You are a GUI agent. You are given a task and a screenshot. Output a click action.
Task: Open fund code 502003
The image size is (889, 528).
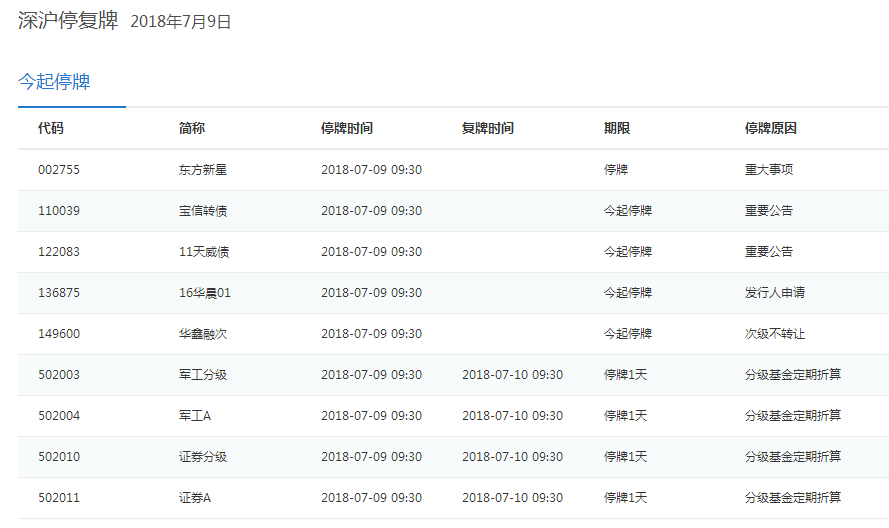pos(59,375)
